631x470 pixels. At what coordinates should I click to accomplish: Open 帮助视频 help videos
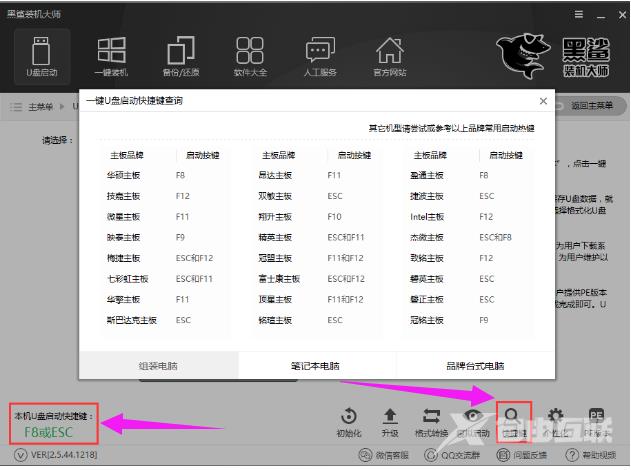(591, 455)
